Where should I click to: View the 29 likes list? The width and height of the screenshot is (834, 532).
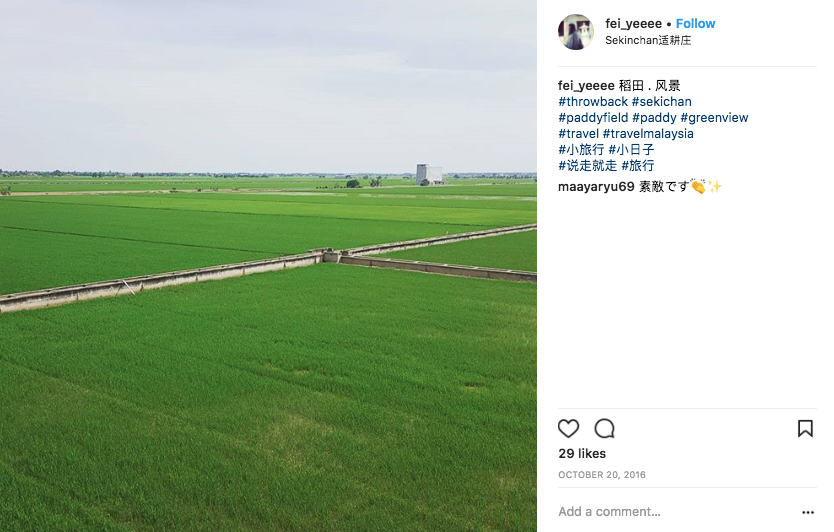[582, 453]
